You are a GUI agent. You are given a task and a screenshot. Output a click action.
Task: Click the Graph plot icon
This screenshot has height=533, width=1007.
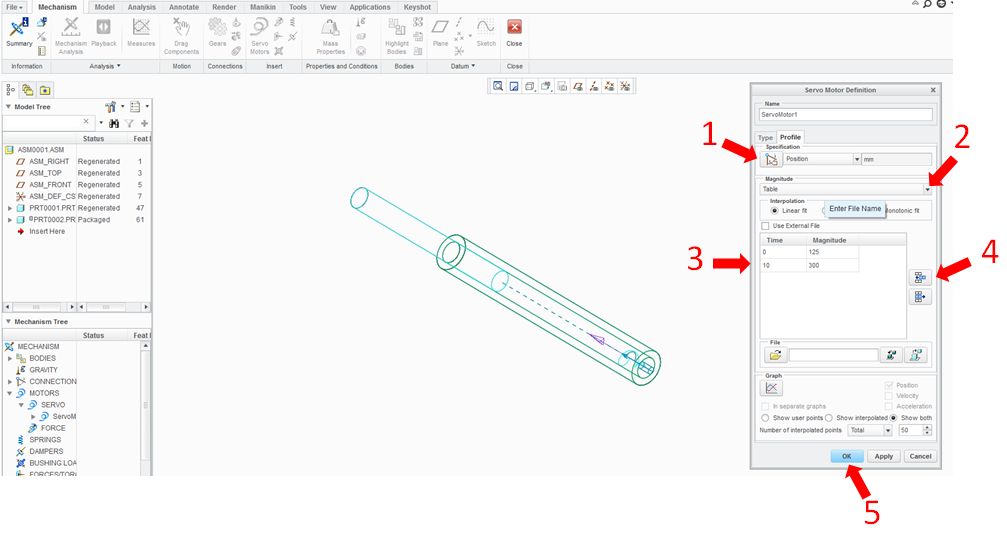pyautogui.click(x=771, y=388)
